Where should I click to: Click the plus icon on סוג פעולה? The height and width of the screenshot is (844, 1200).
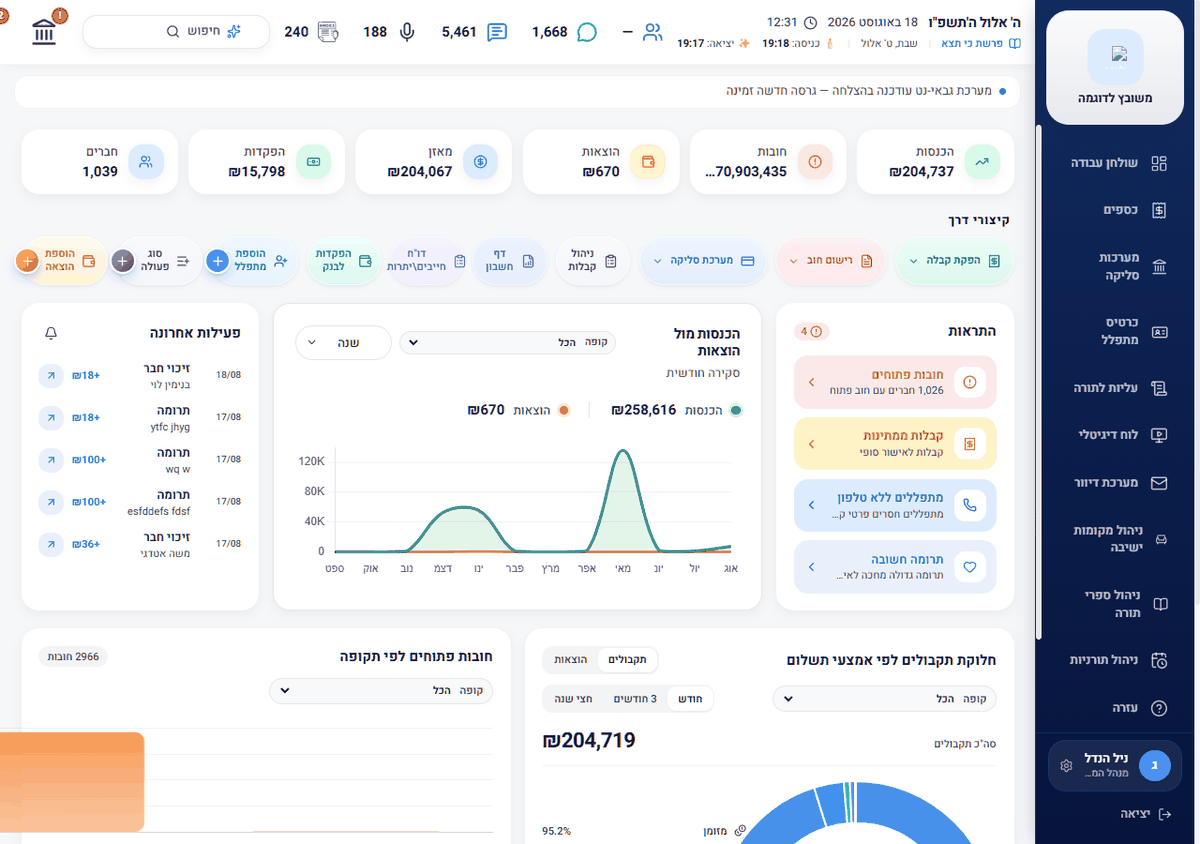click(x=123, y=262)
